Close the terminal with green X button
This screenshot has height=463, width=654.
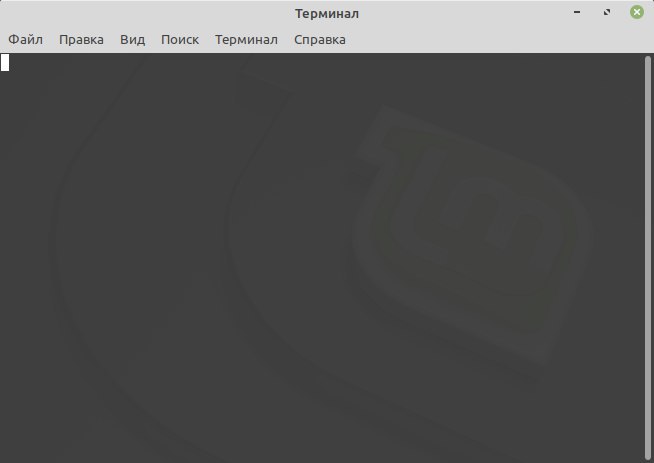[636, 13]
